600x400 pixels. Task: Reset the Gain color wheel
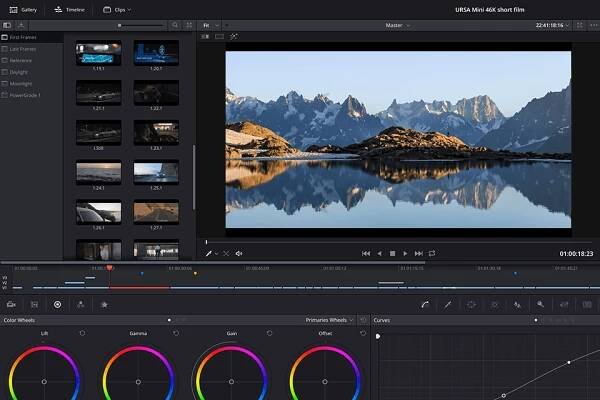tap(269, 333)
